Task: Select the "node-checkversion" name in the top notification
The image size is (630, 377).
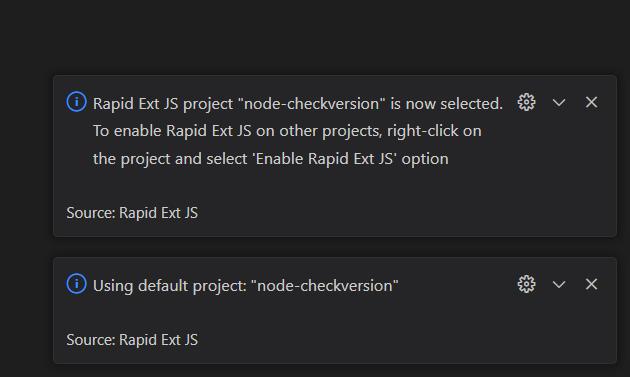Action: [x=311, y=104]
